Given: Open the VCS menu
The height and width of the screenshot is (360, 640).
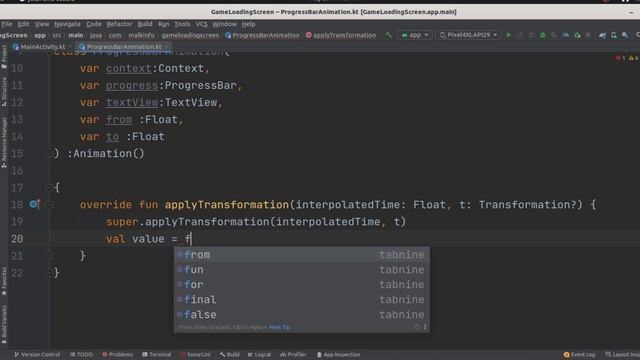Looking at the screenshot, I should pos(201,24).
